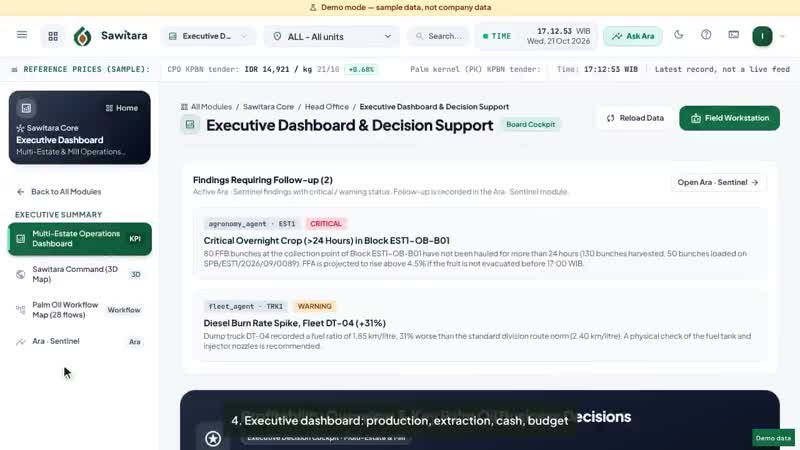Click the agronomy_agent · EST1 tag
Screen dimensions: 800x450
252,223
